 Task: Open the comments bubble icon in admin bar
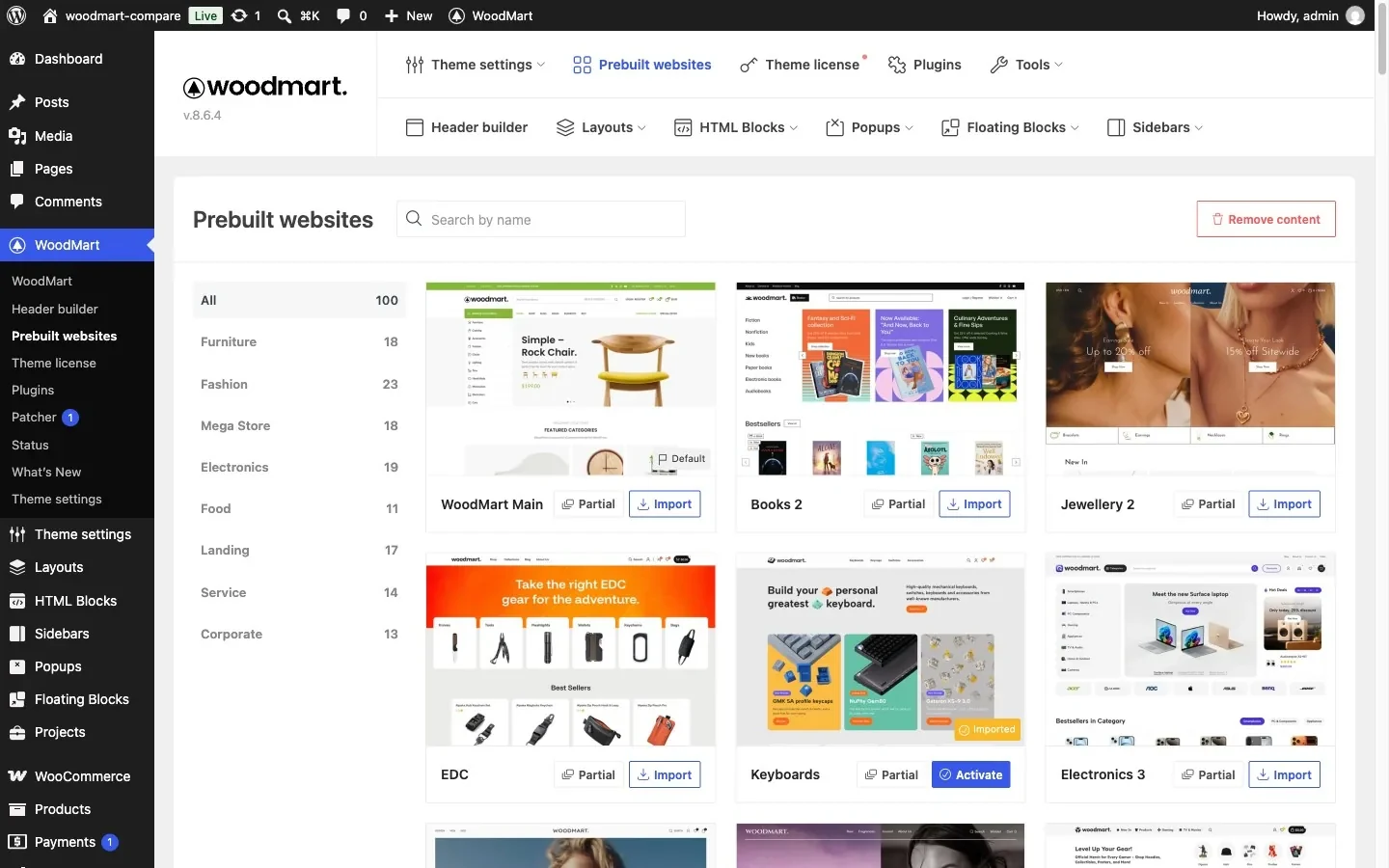(x=343, y=15)
